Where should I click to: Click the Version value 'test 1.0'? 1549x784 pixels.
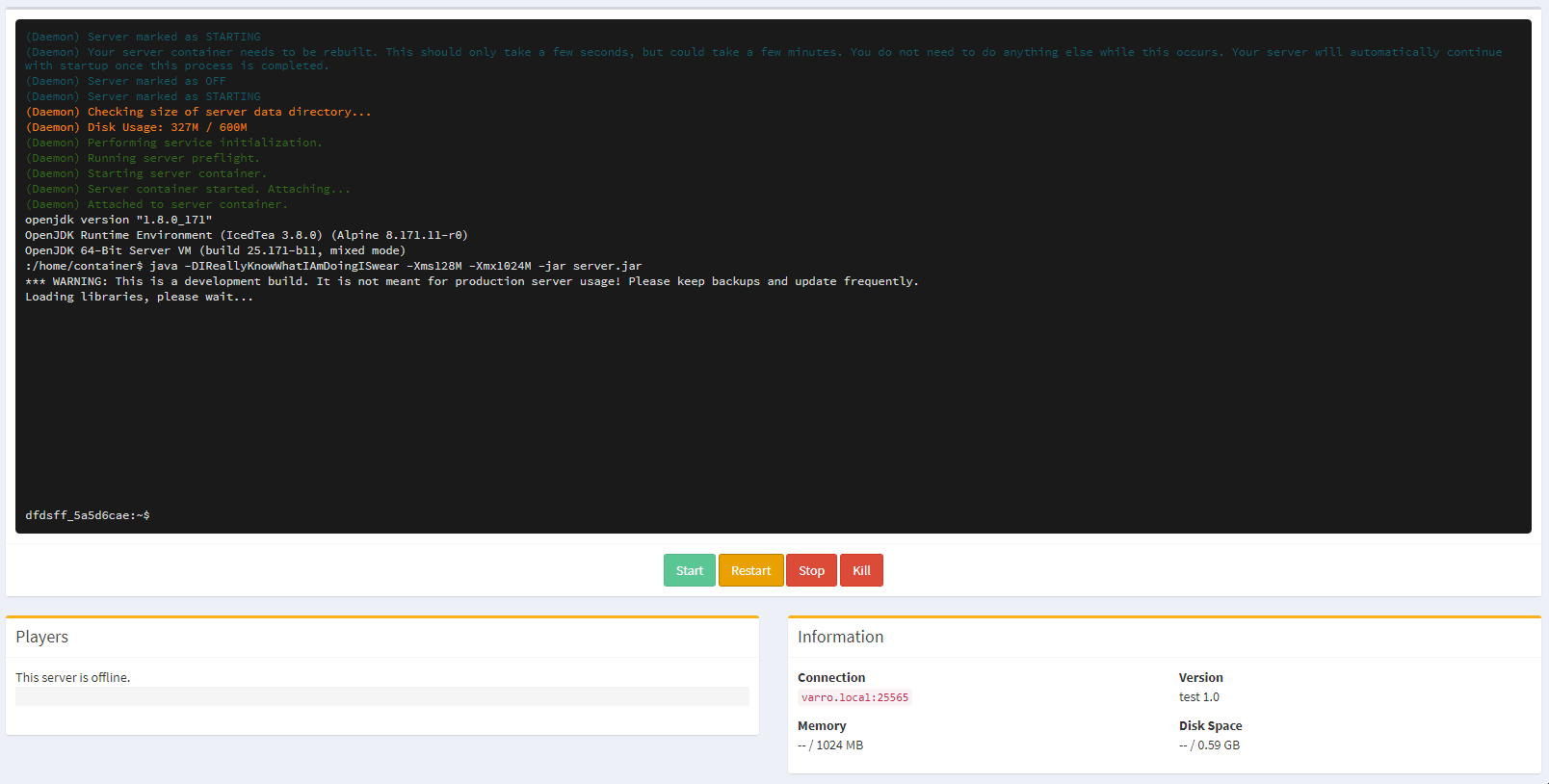[x=1198, y=697]
